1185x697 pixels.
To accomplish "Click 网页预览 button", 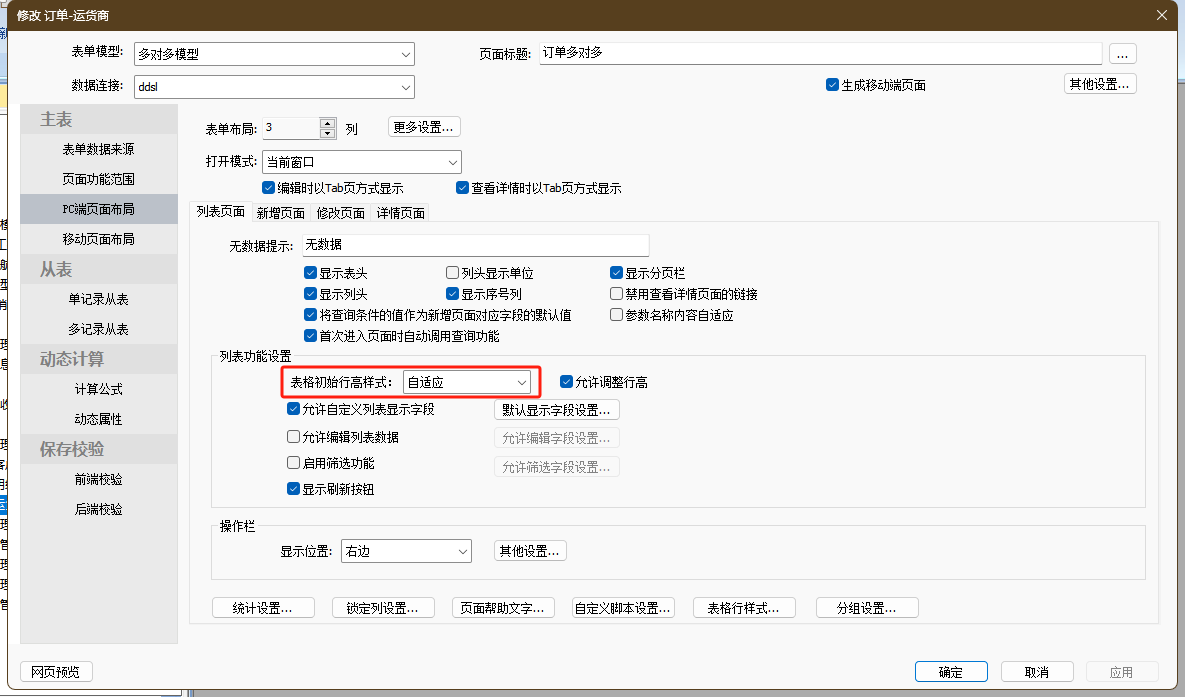I will pos(56,672).
